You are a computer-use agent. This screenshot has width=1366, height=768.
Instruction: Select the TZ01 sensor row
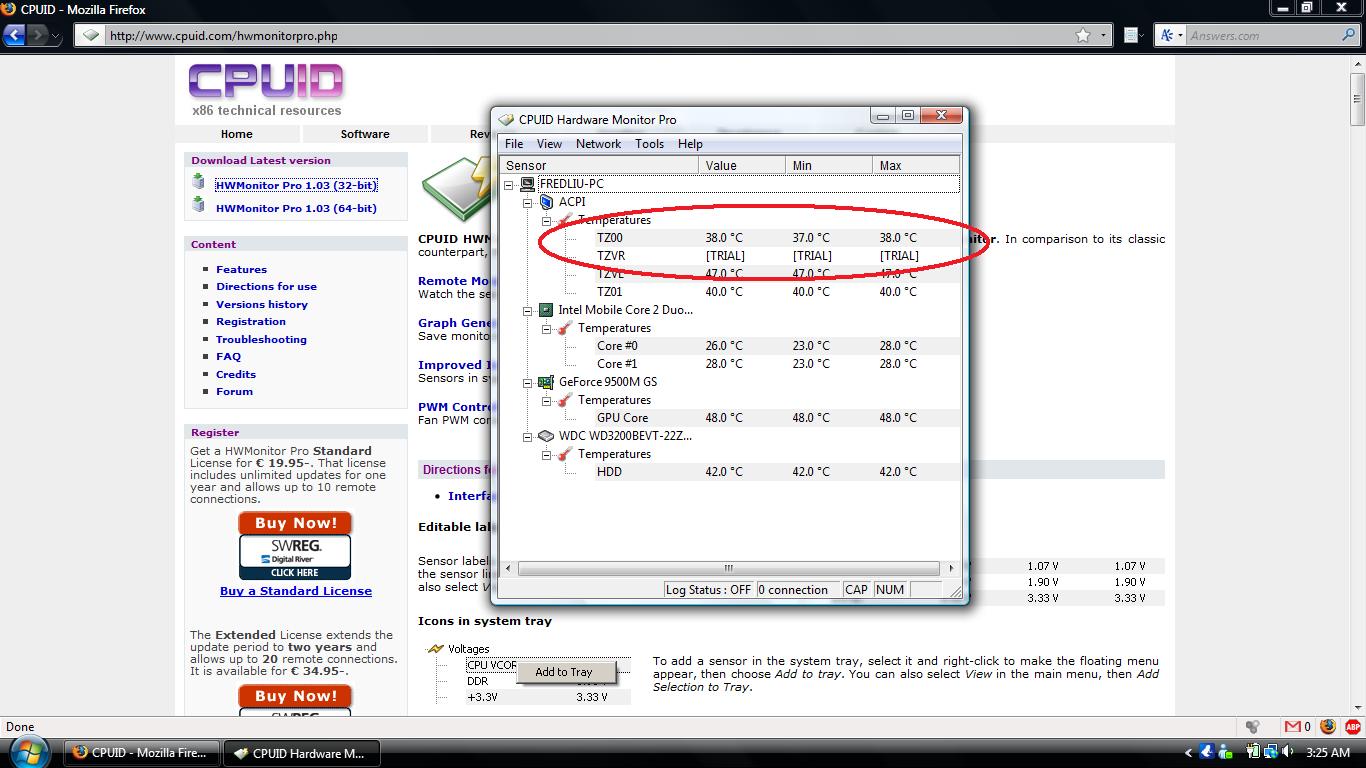click(778, 292)
